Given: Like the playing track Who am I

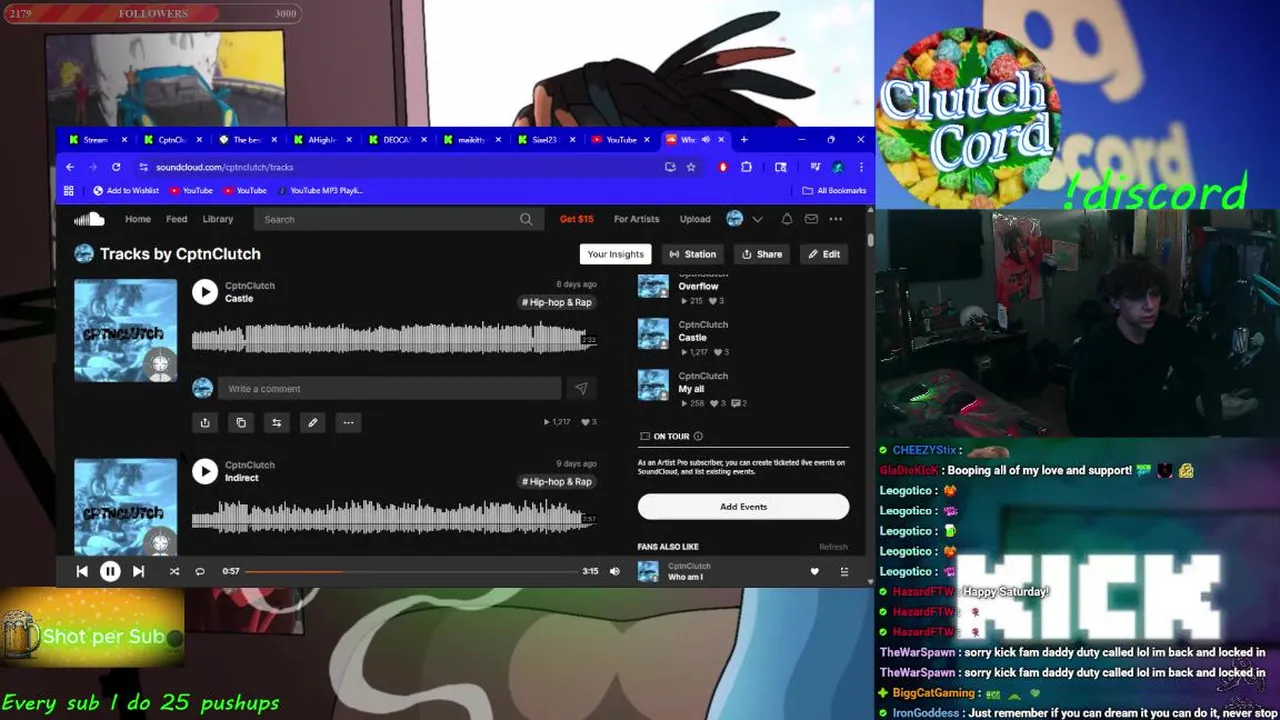Looking at the screenshot, I should coord(814,571).
